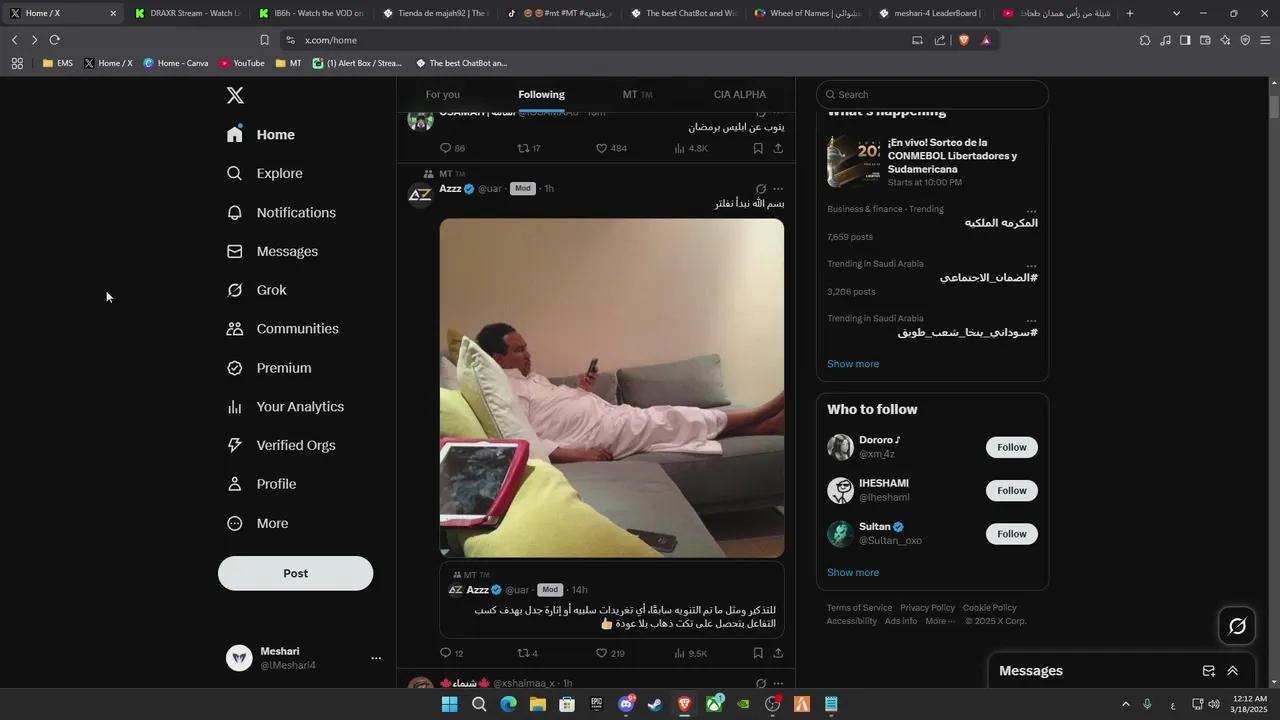This screenshot has width=1280, height=720.
Task: Expand the More sidebar menu
Action: click(x=258, y=523)
